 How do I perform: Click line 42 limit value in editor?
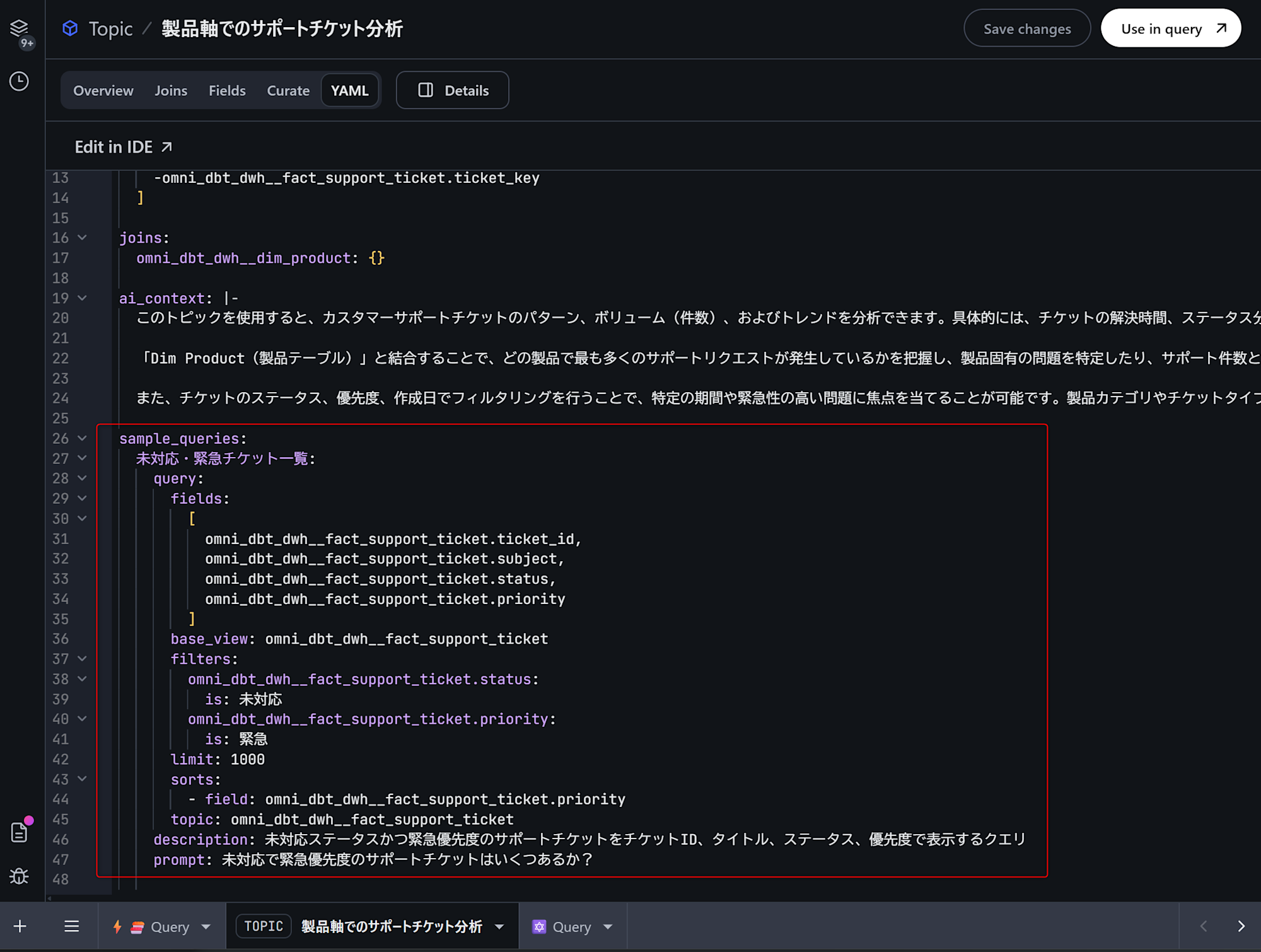pyautogui.click(x=247, y=760)
